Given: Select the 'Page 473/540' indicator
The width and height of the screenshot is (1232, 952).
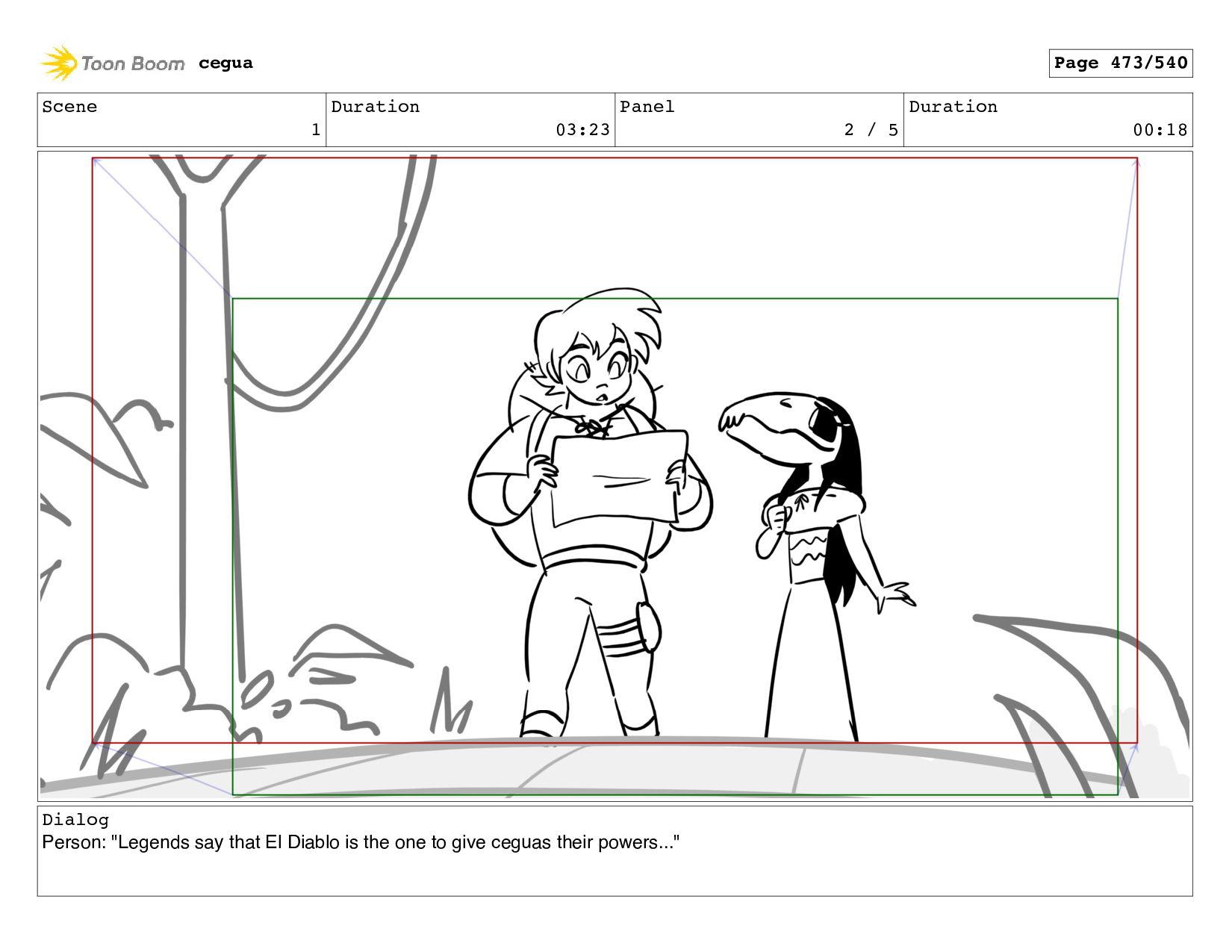Looking at the screenshot, I should click(1120, 63).
